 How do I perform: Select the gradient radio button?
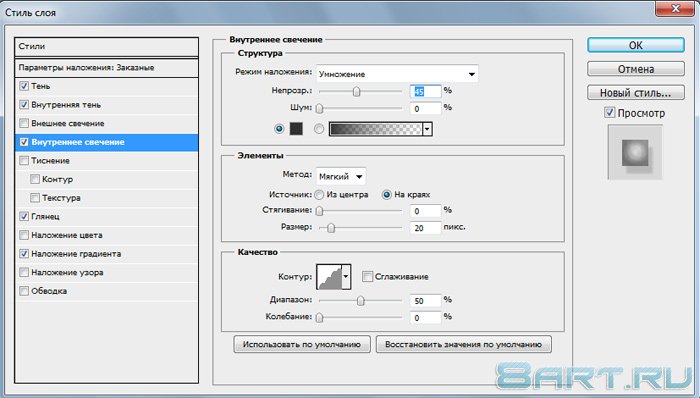click(319, 129)
